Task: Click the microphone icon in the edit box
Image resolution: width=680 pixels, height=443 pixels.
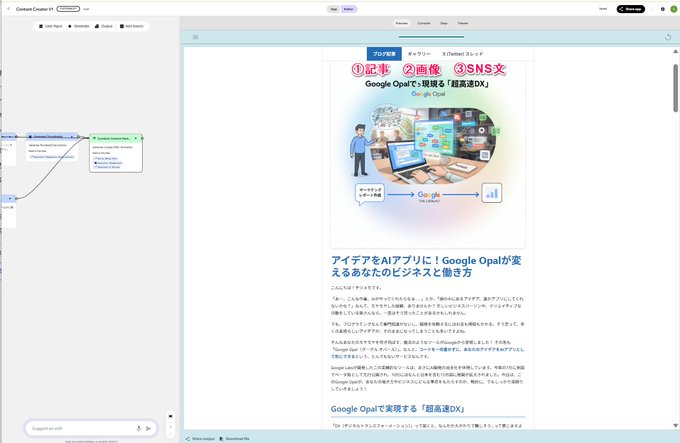Action: click(x=139, y=428)
